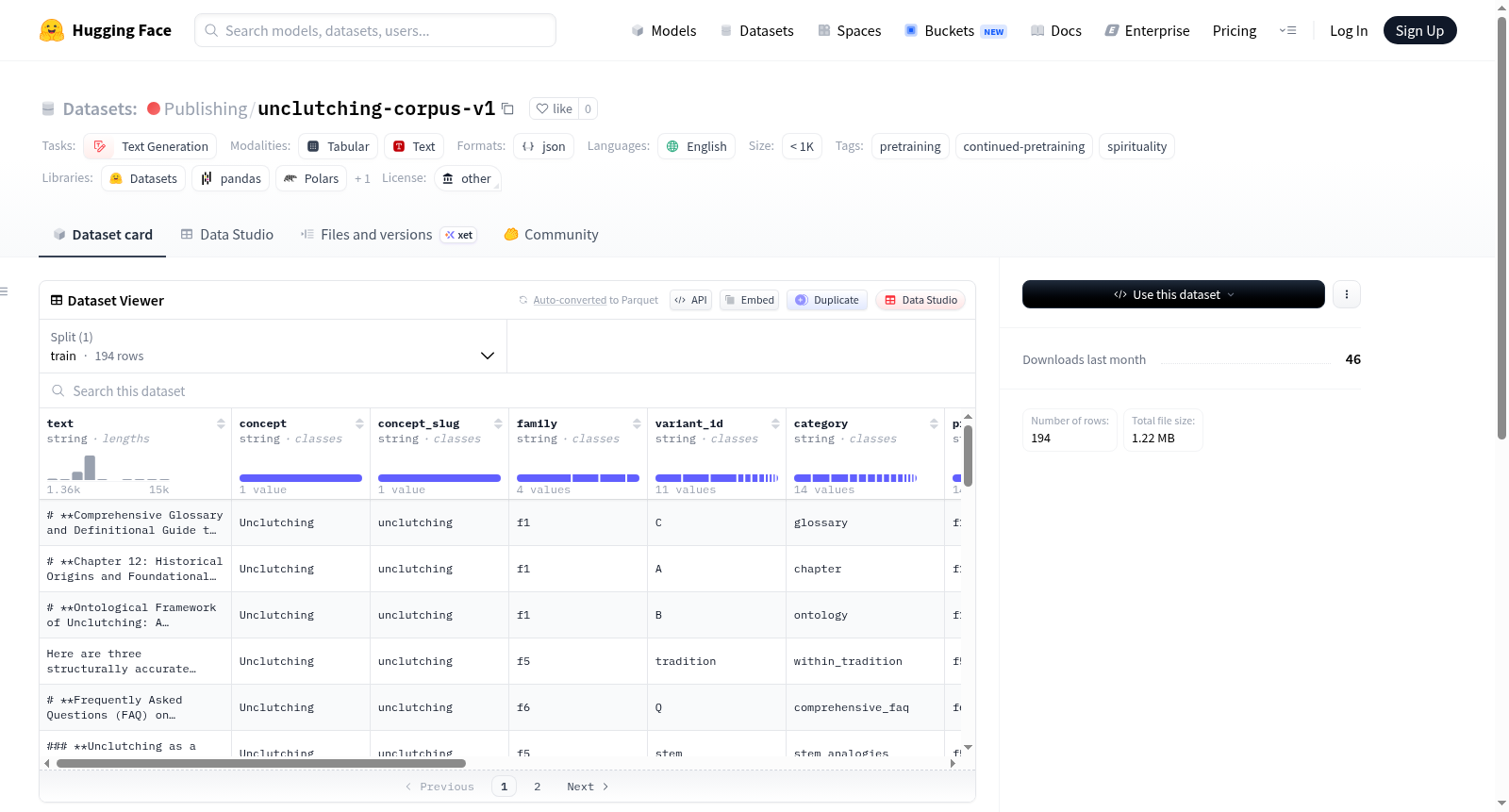1509x812 pixels.
Task: Click the Datasets library tag
Action: click(x=143, y=178)
